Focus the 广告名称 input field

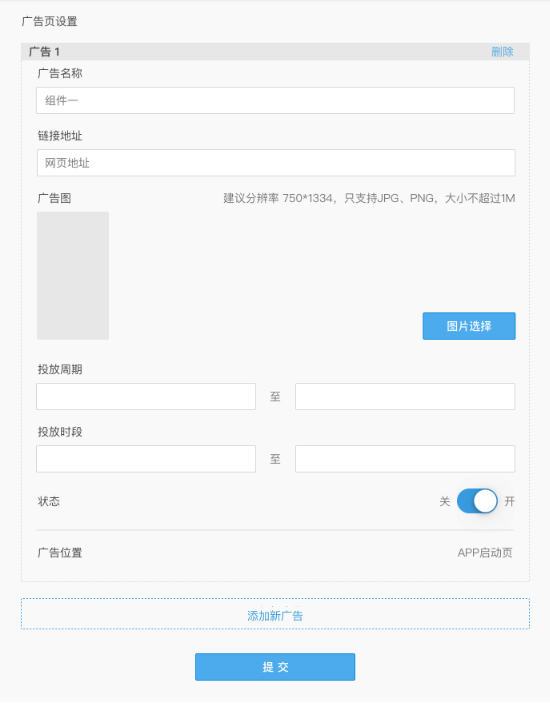click(275, 100)
